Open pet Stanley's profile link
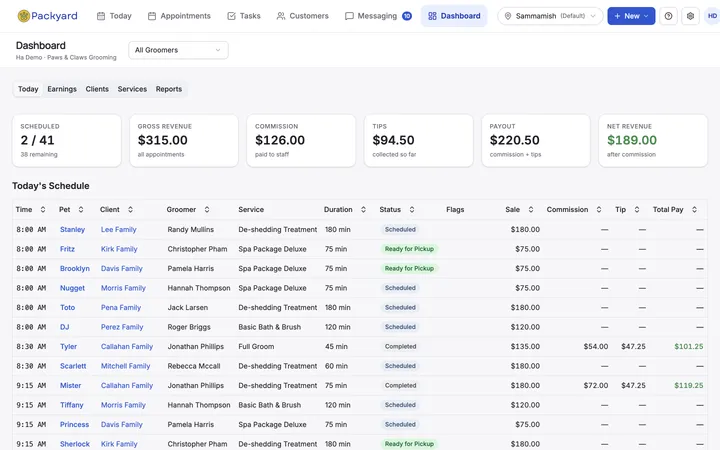 73,230
